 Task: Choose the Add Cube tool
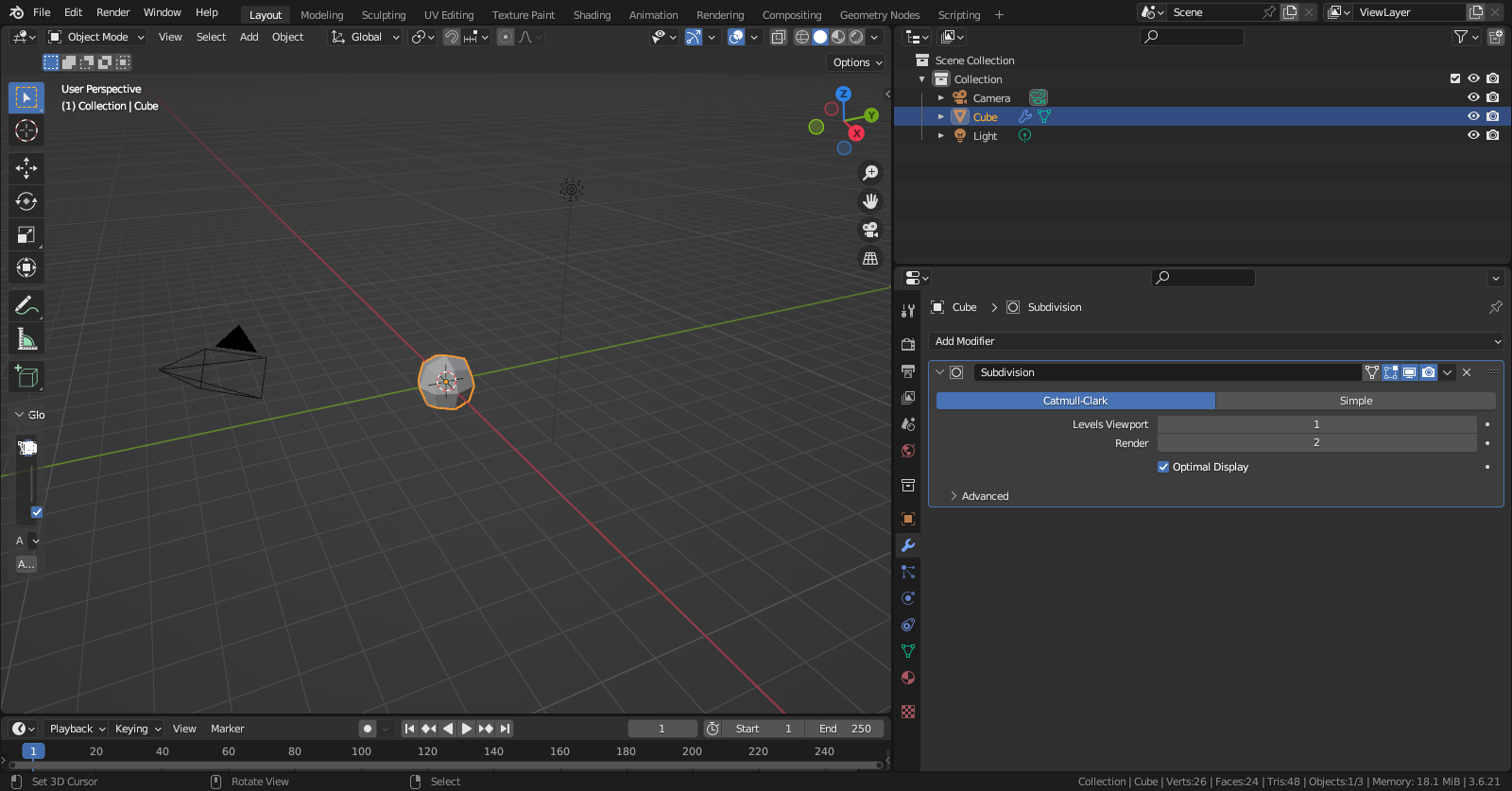[26, 376]
